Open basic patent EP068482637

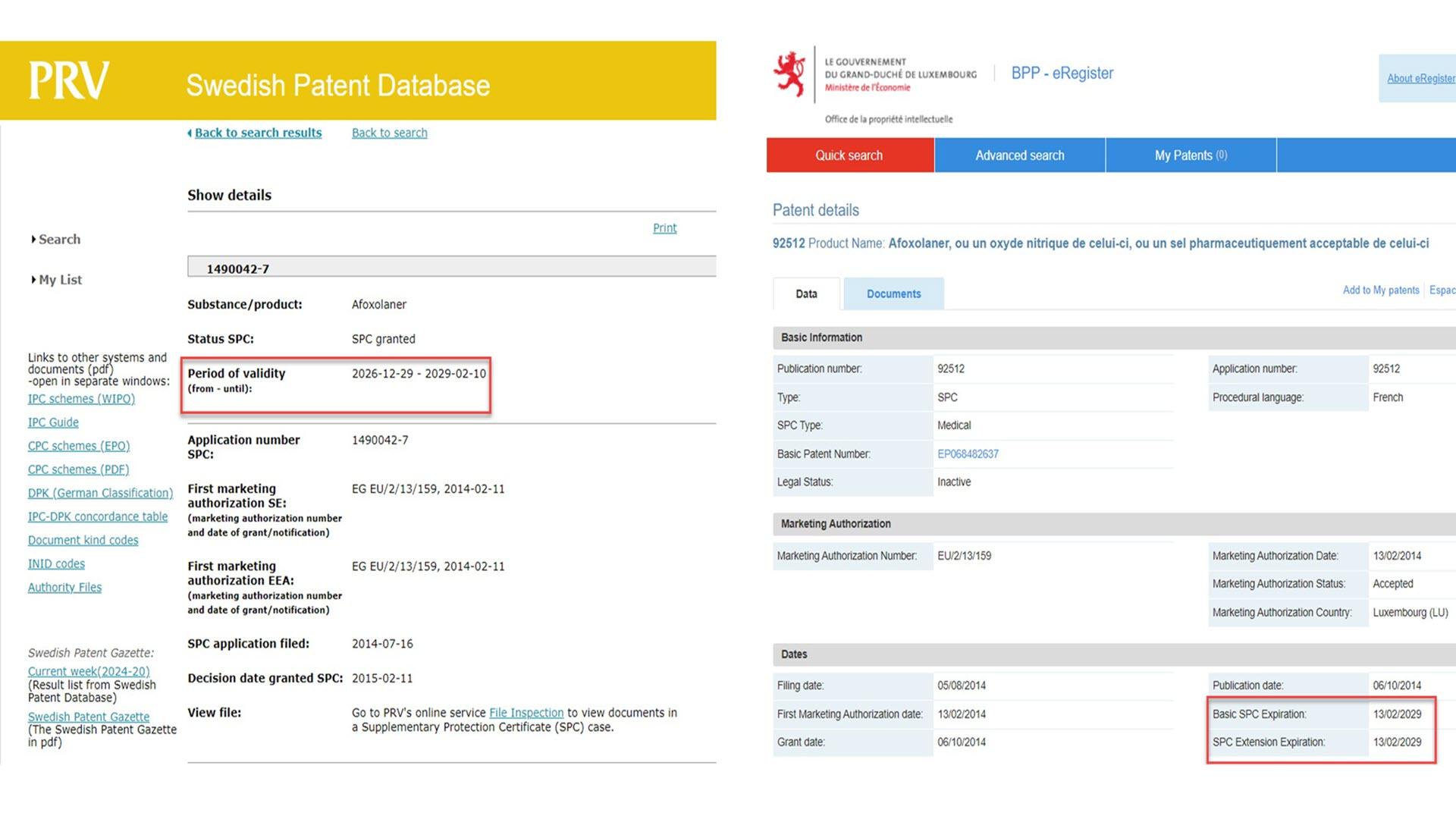[968, 453]
